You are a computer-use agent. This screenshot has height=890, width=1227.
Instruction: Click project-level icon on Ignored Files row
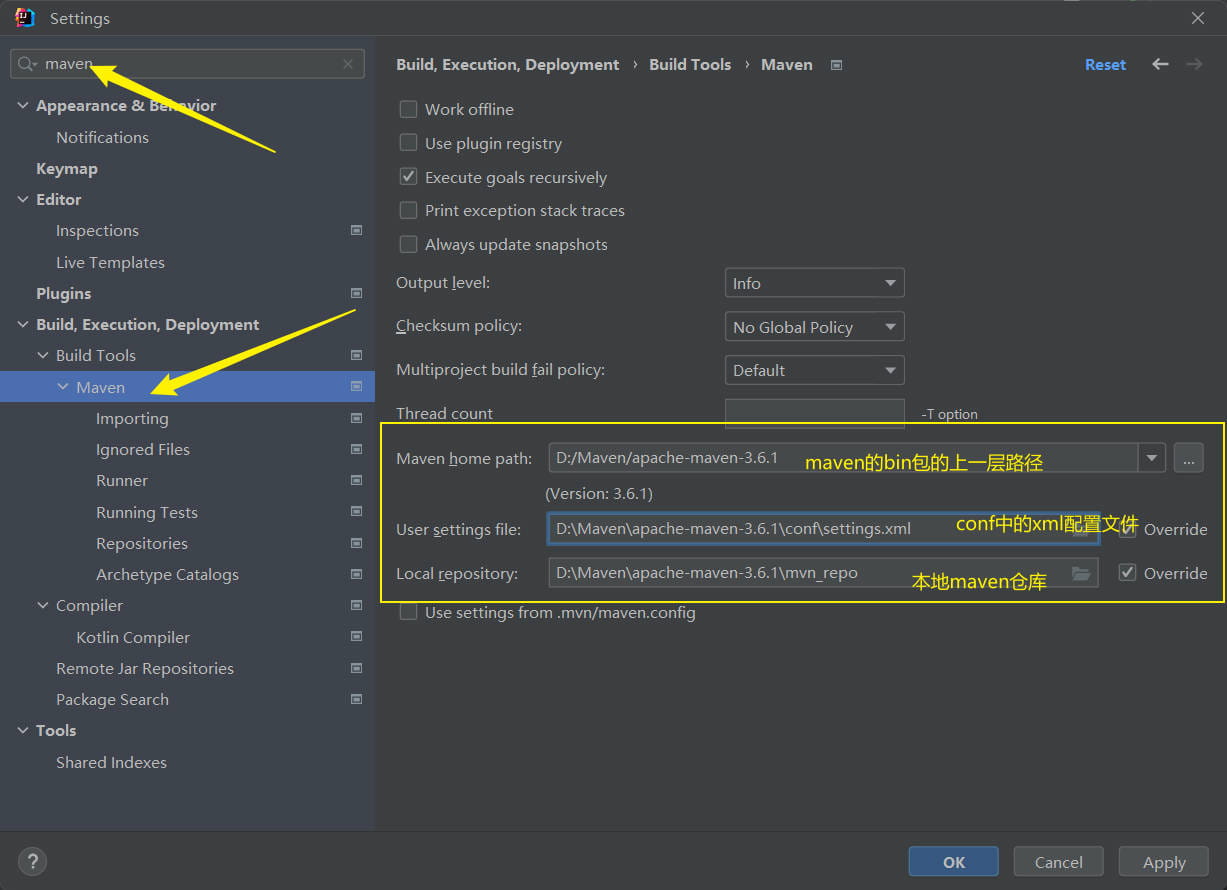tap(356, 449)
